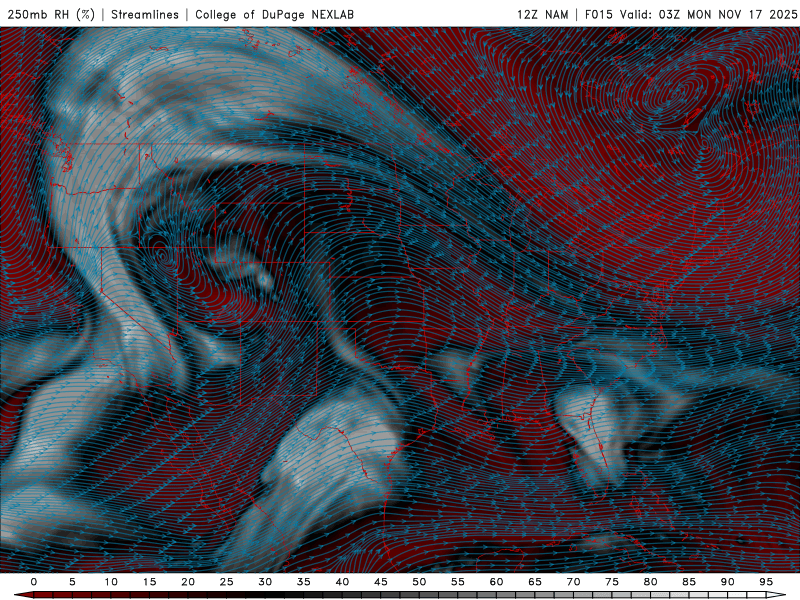Click the "75" color scale label
This screenshot has width=800, height=600.
click(612, 582)
